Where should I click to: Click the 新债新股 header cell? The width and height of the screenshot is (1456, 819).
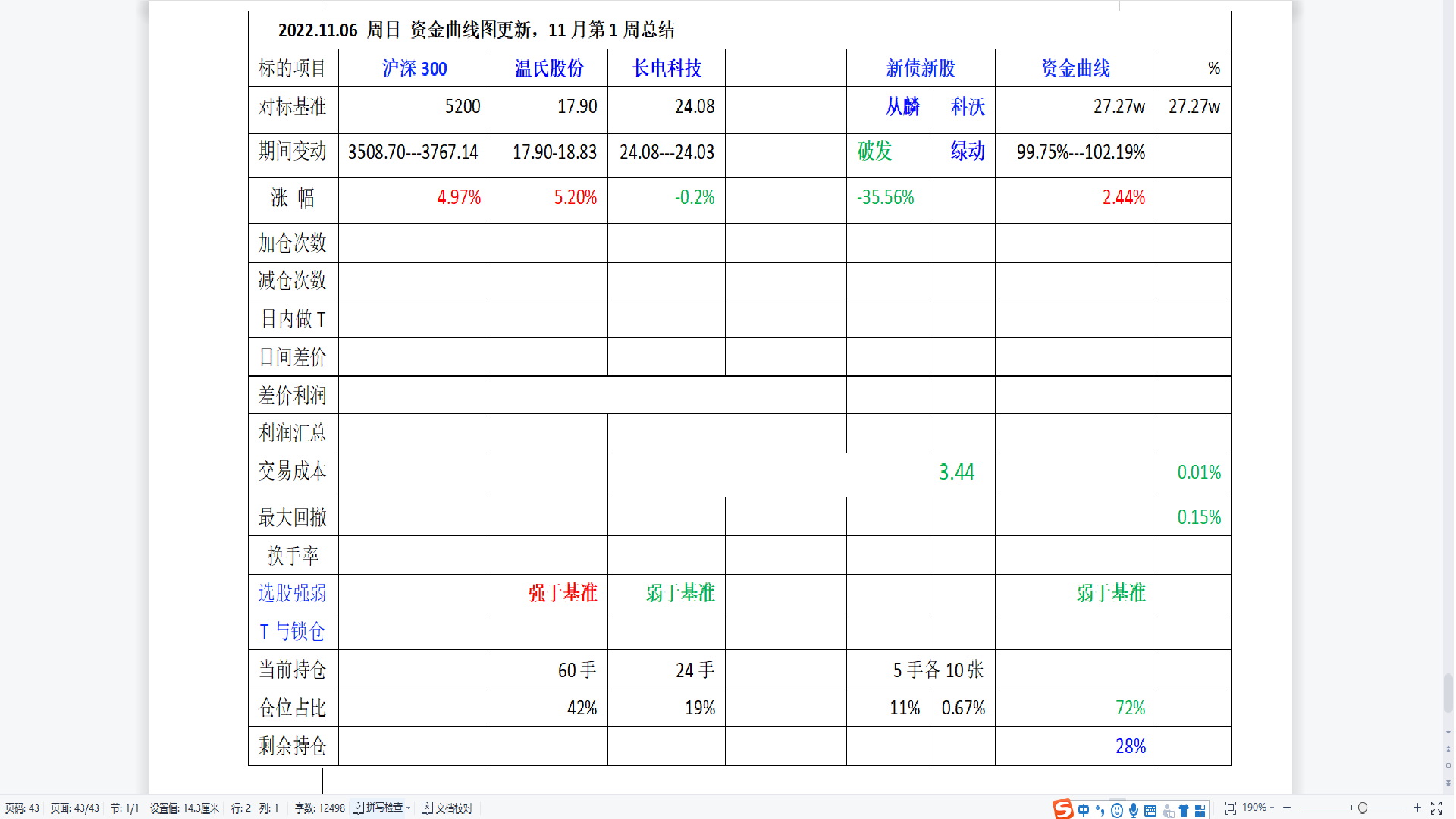921,68
